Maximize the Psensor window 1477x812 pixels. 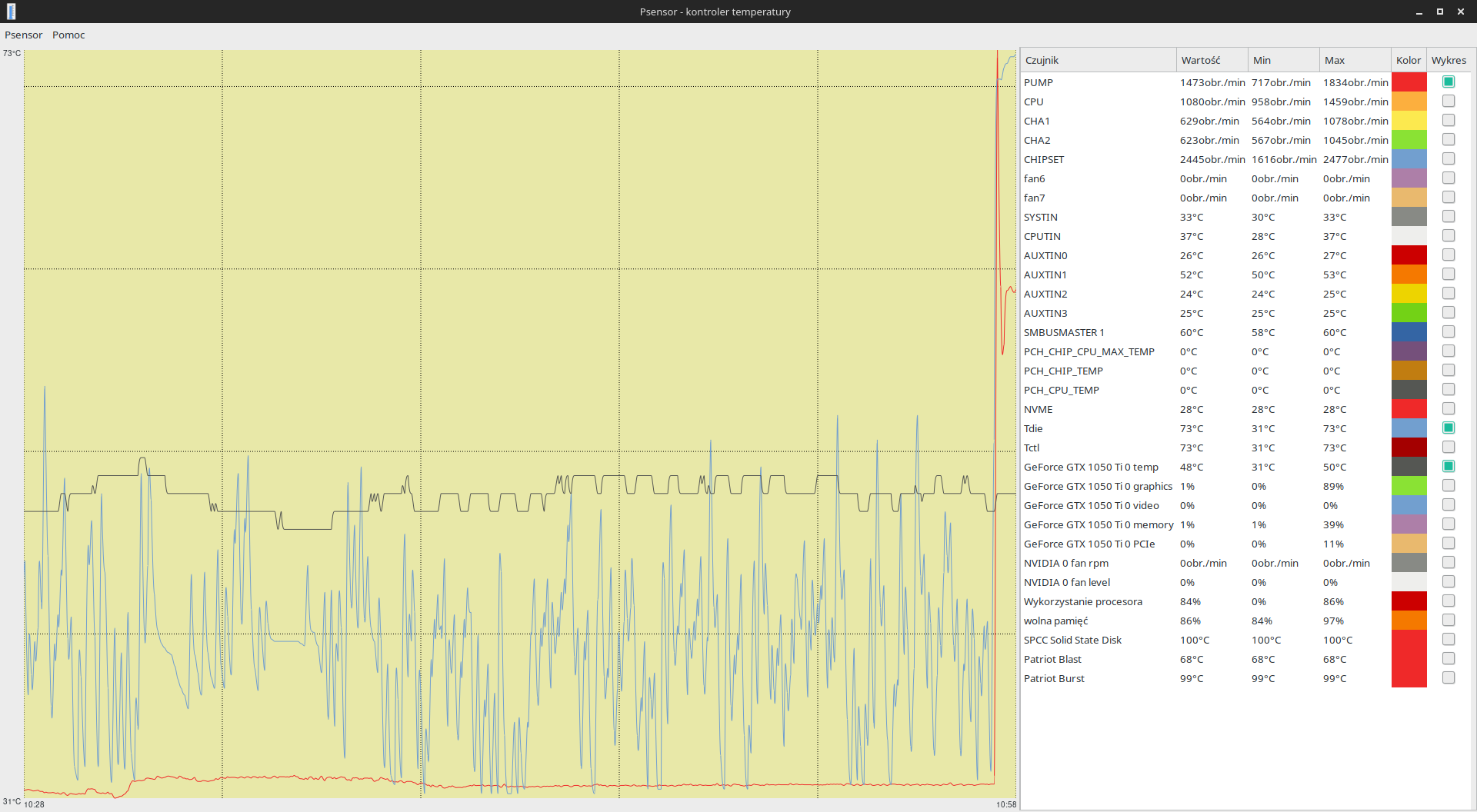point(1440,12)
